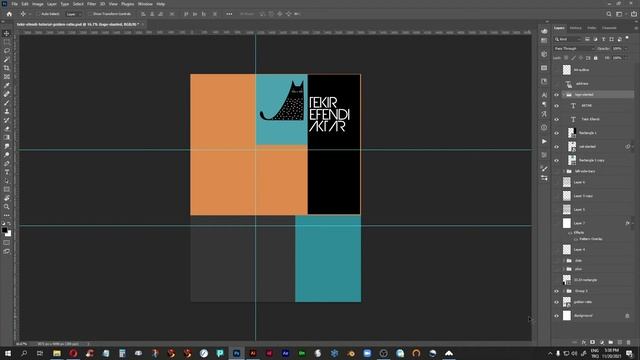Switch to the Paths tab
This screenshot has height=360, width=640.
pos(591,28)
